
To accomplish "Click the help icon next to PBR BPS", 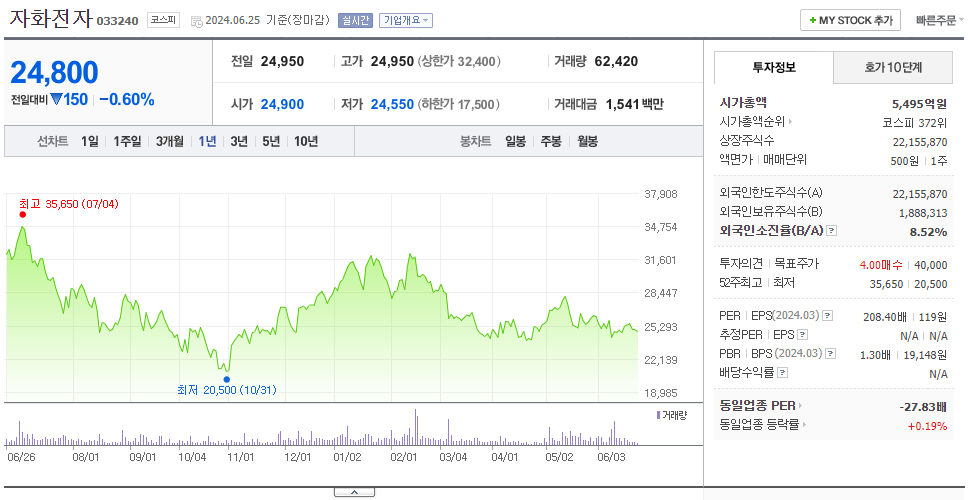I will point(831,354).
